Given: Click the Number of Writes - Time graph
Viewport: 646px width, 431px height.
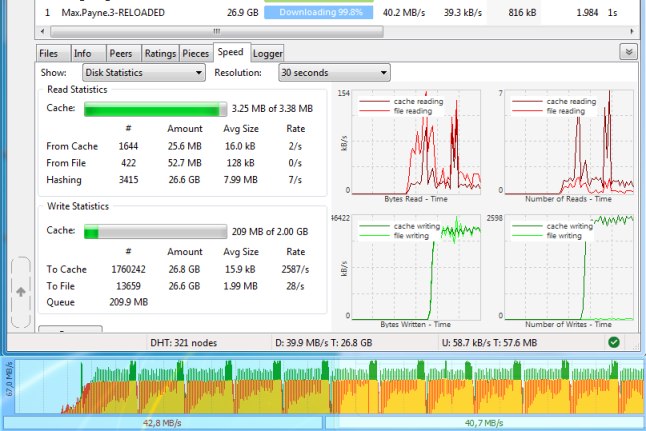Looking at the screenshot, I should pos(569,267).
